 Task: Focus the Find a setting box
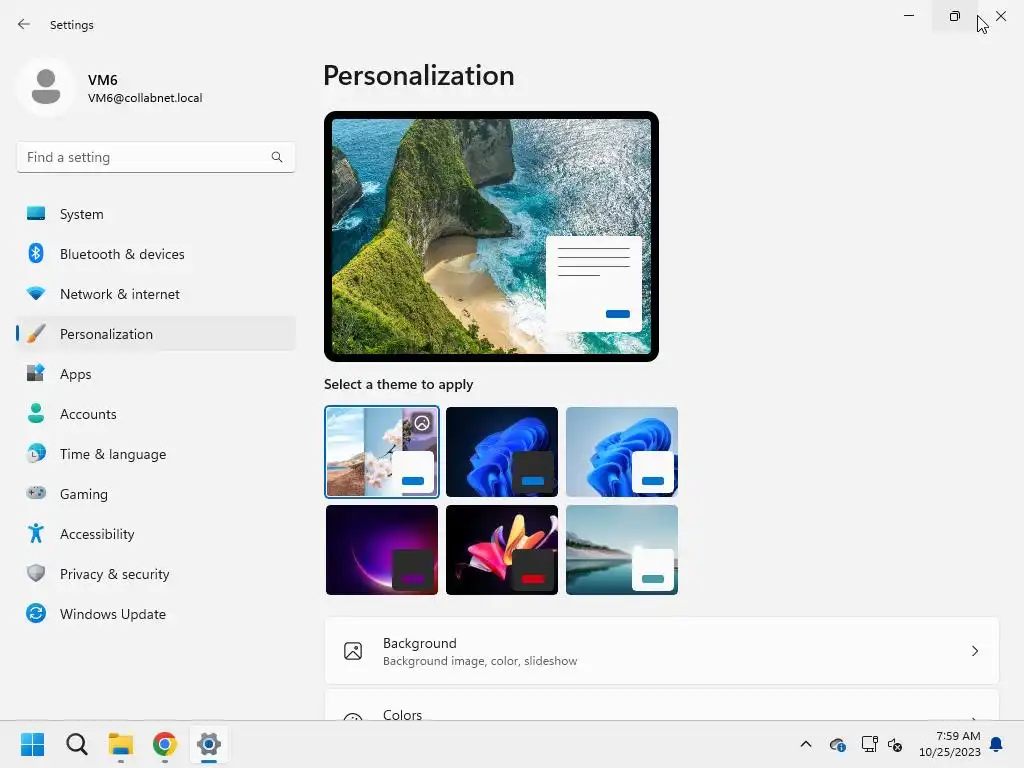[x=156, y=157]
